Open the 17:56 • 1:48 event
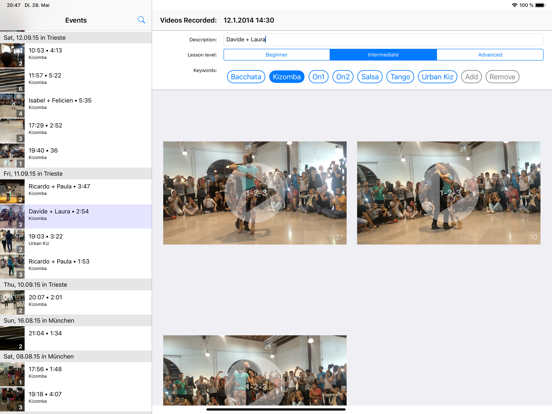The height and width of the screenshot is (414, 552). tap(76, 374)
